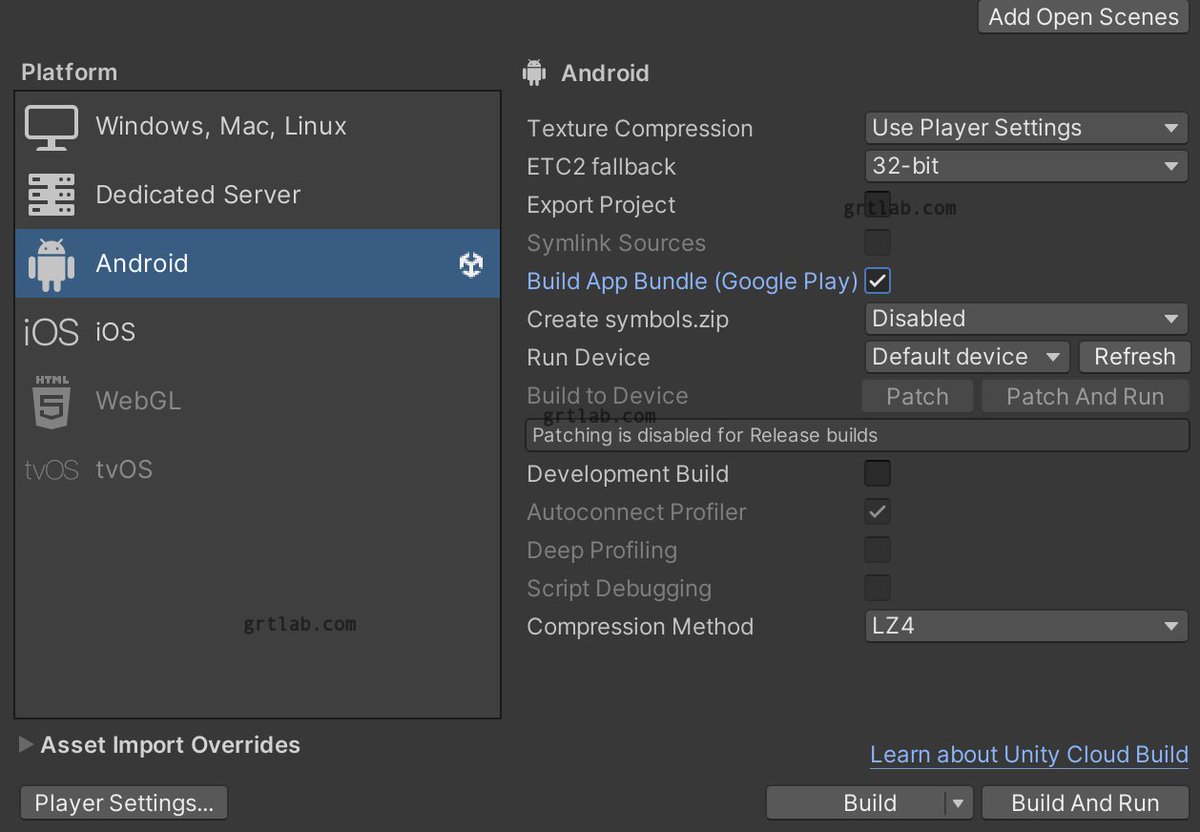Open the Texture Compression dropdown
Screen dimensions: 1200x832
(x=1026, y=128)
